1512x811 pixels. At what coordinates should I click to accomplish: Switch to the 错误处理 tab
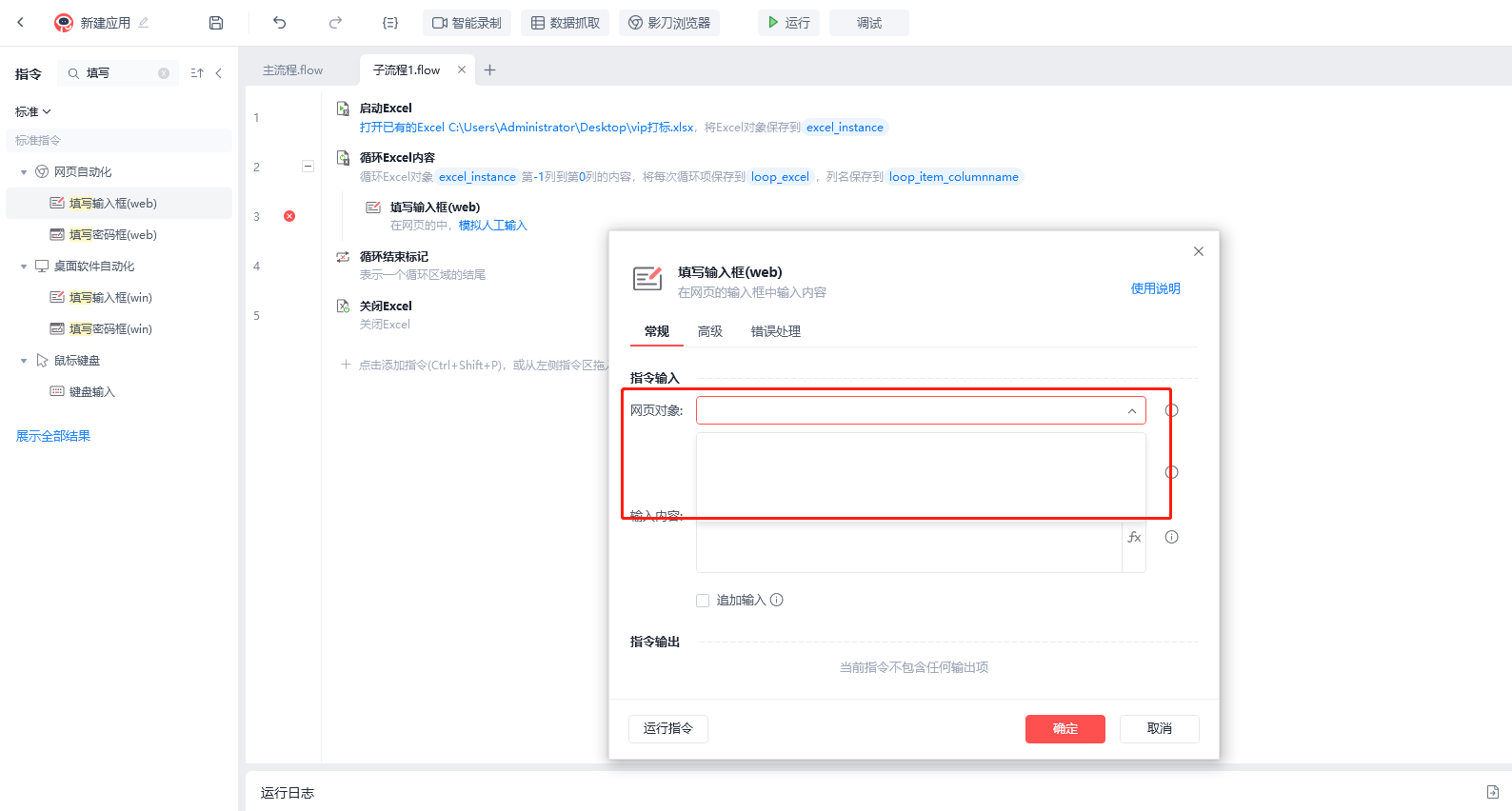(x=776, y=331)
